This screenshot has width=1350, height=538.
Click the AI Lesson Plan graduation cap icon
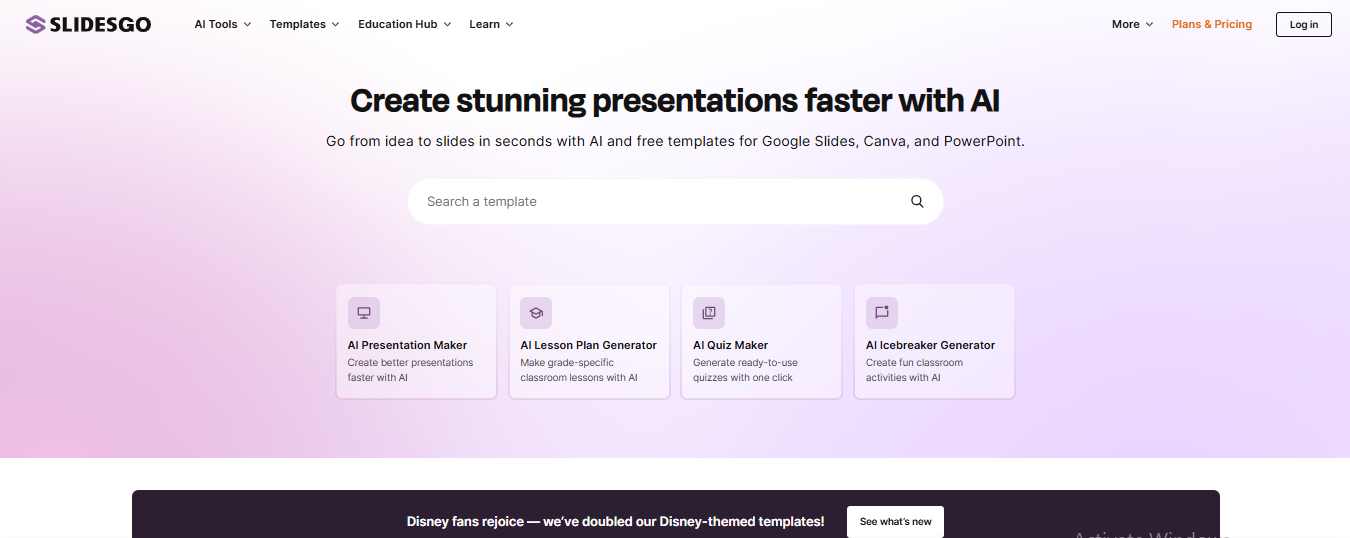pos(536,313)
